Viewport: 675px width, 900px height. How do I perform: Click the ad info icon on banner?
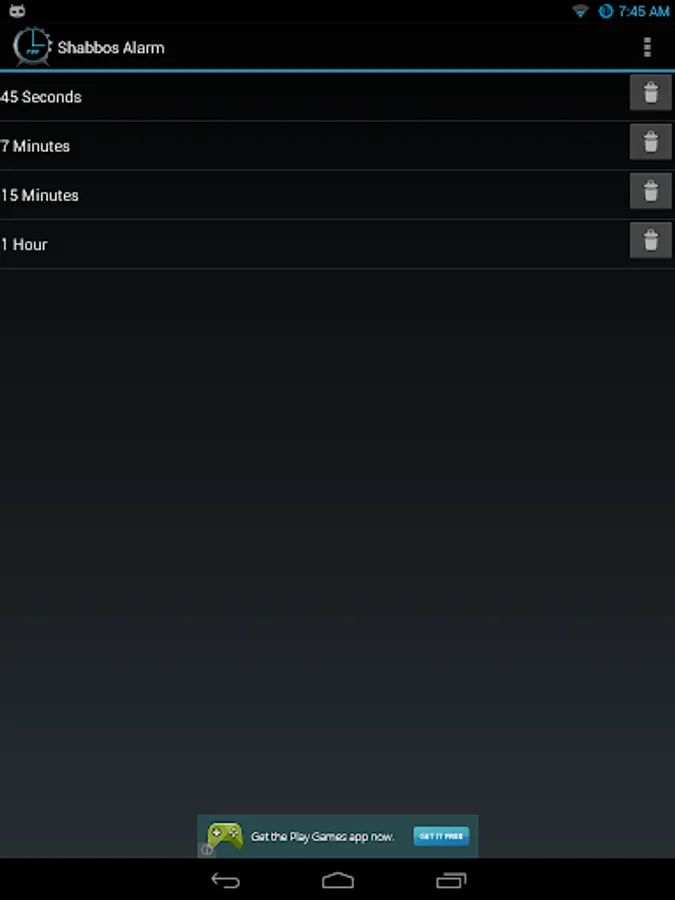point(206,850)
